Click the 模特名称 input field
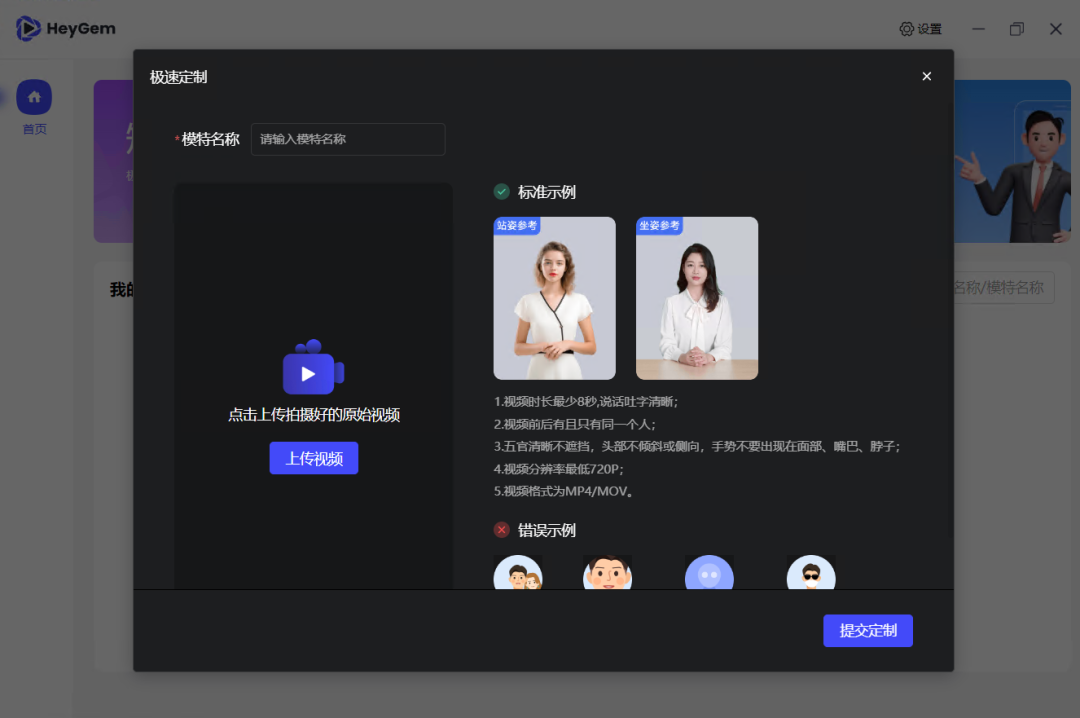 [x=348, y=139]
